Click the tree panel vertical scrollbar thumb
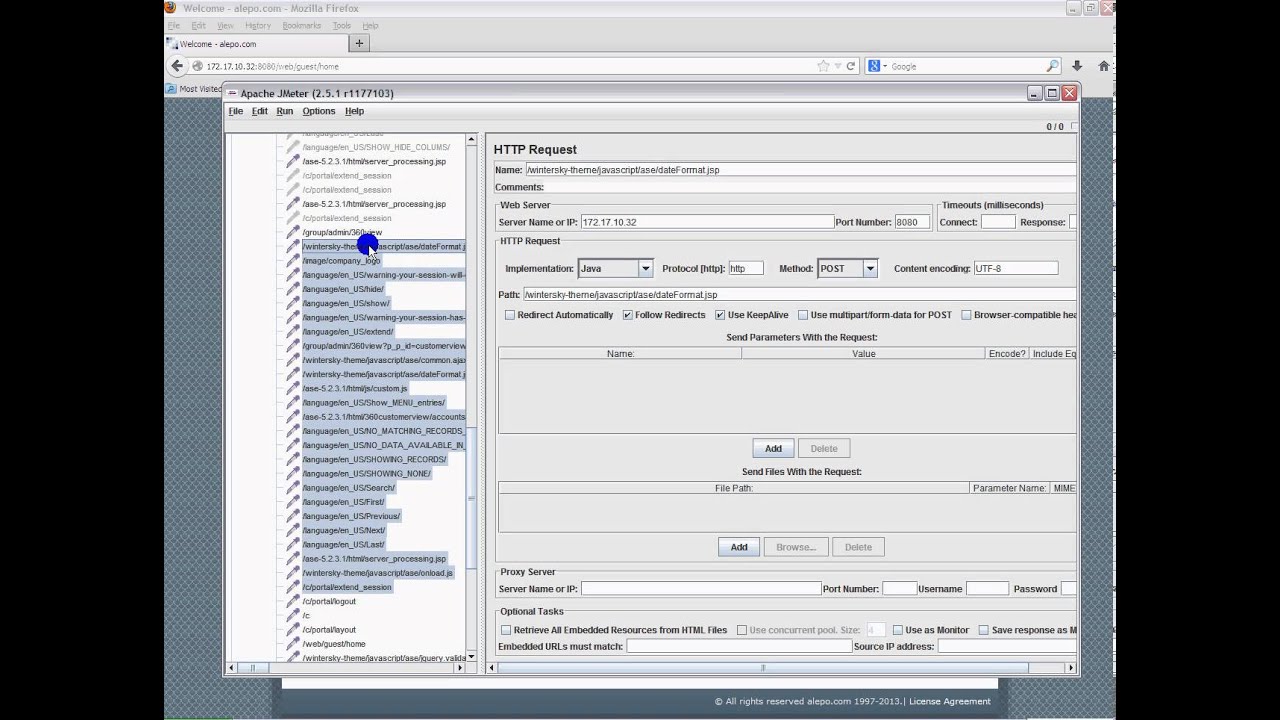This screenshot has width=1280, height=720. (471, 498)
